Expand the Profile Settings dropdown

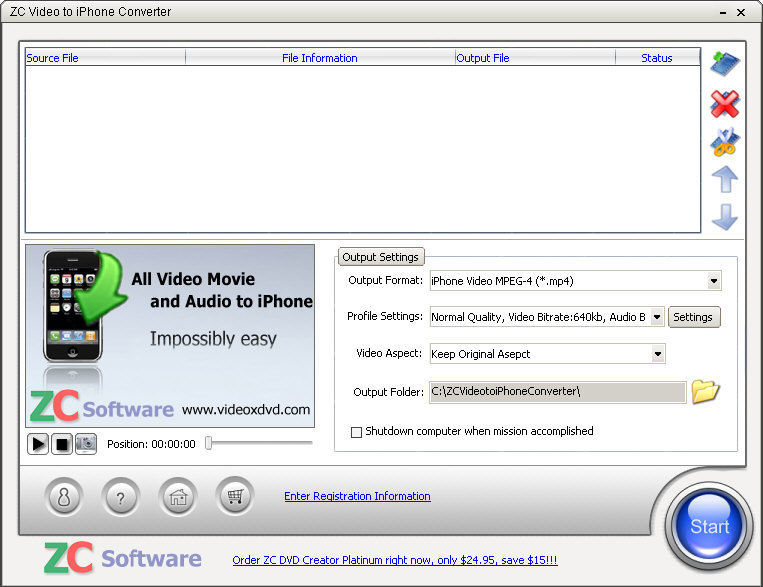[x=656, y=317]
